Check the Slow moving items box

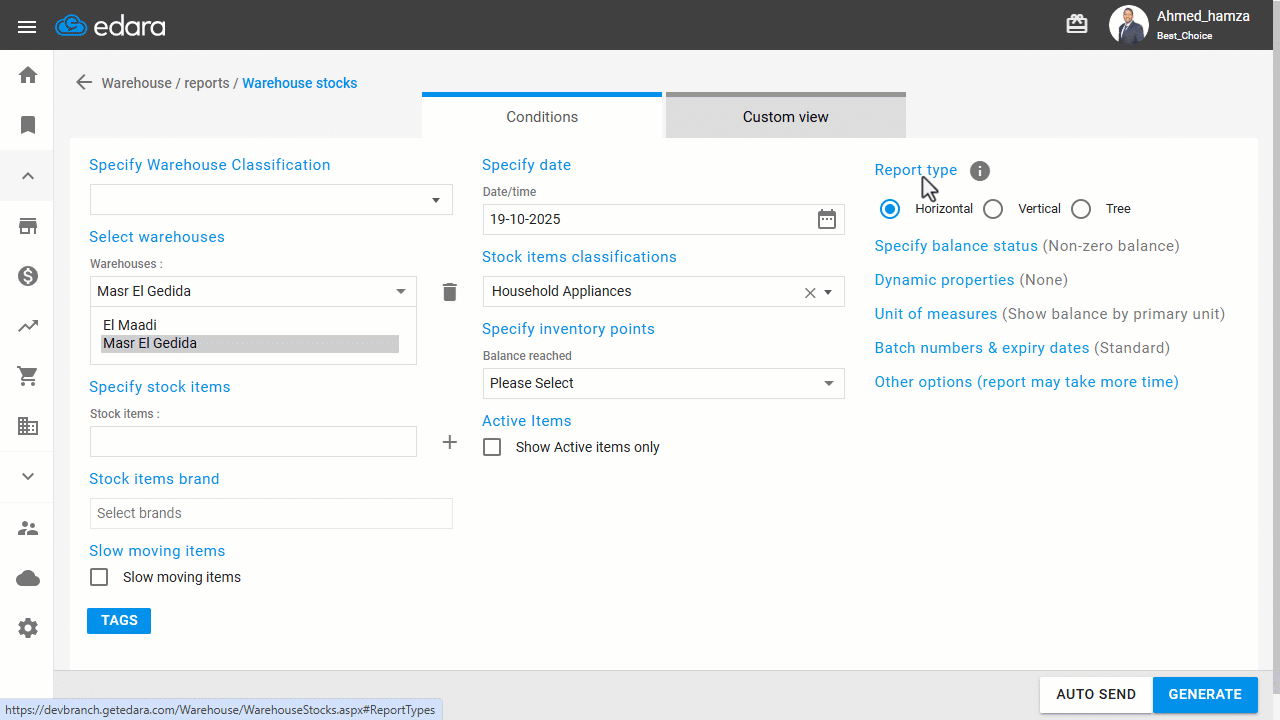click(x=99, y=577)
